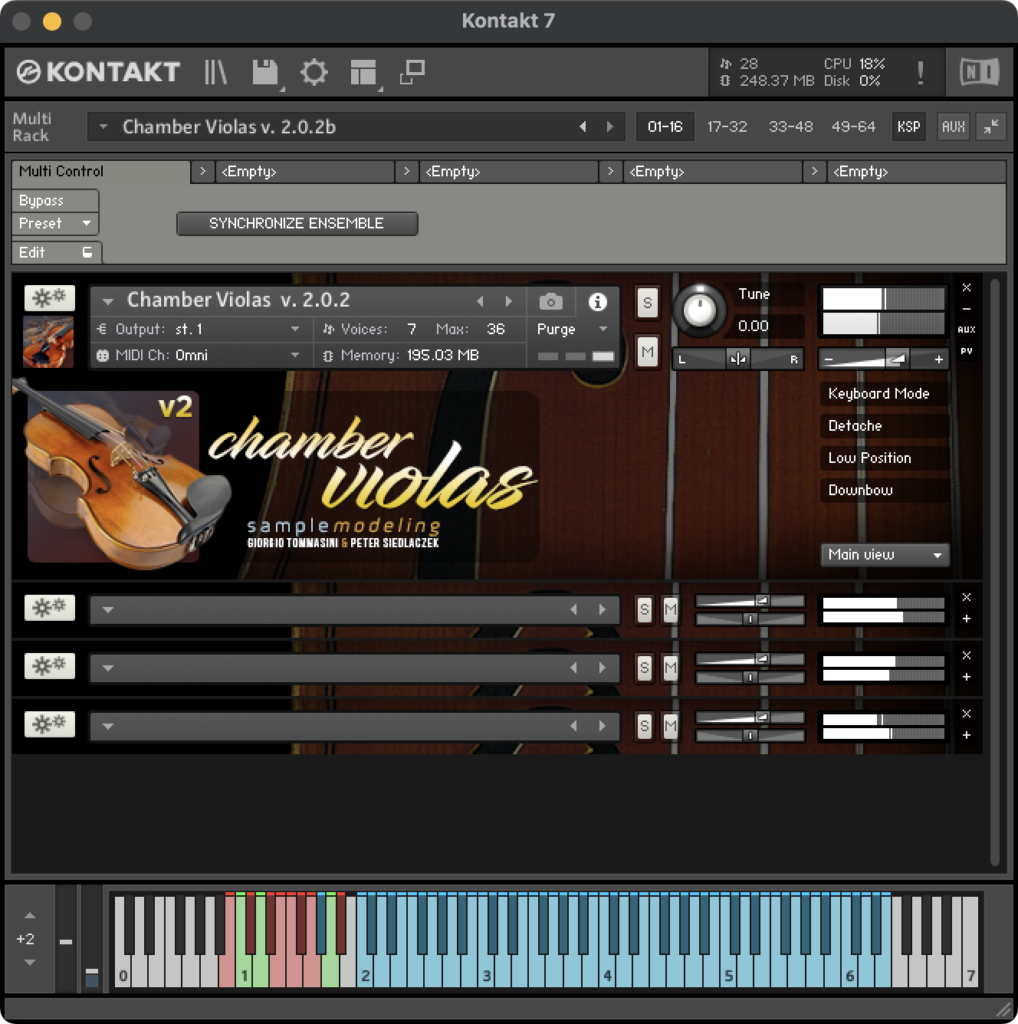The image size is (1018, 1024).
Task: Open the Output st. 1 dropdown
Action: pyautogui.click(x=200, y=329)
